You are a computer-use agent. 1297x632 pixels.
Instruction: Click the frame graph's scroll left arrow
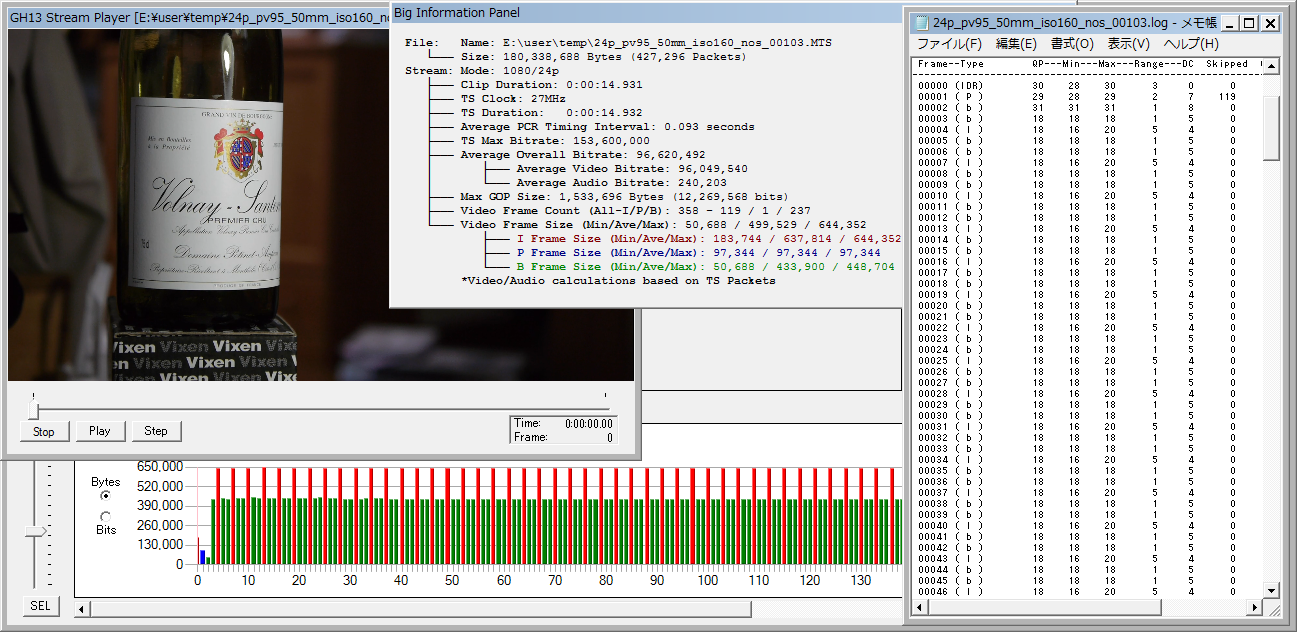[x=83, y=608]
